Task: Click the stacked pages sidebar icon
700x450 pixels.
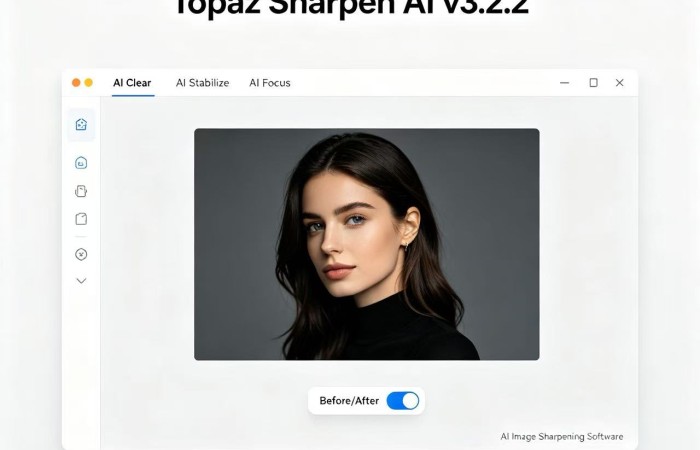Action: [81, 191]
